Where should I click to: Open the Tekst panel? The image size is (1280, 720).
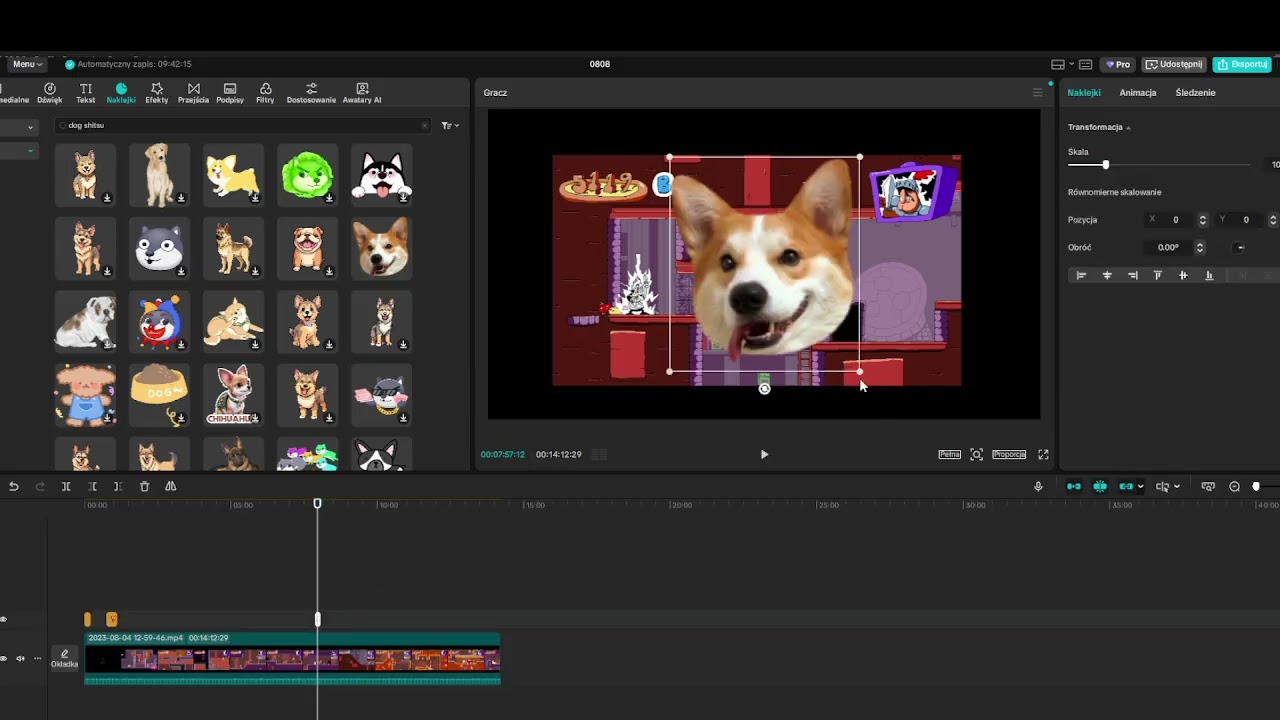[86, 93]
